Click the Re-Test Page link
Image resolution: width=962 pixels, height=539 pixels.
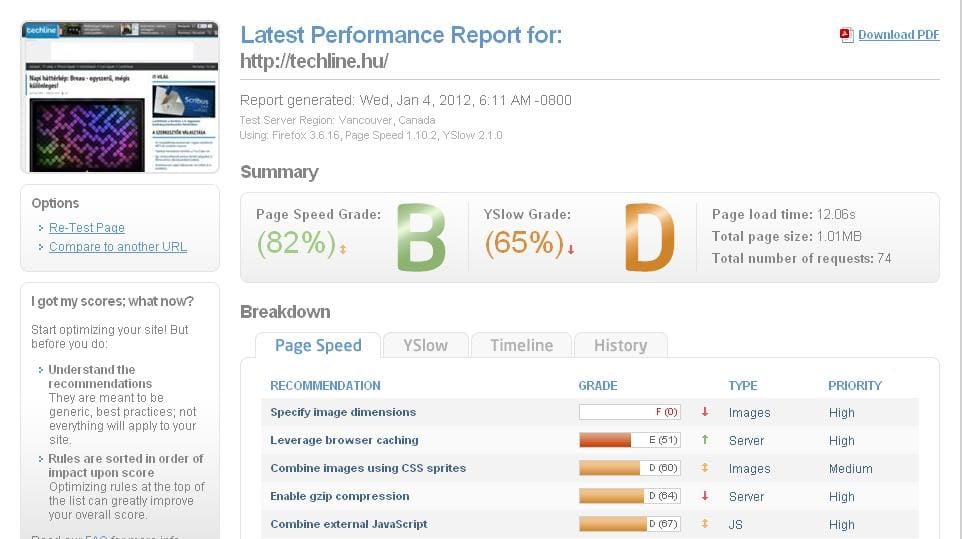click(87, 227)
